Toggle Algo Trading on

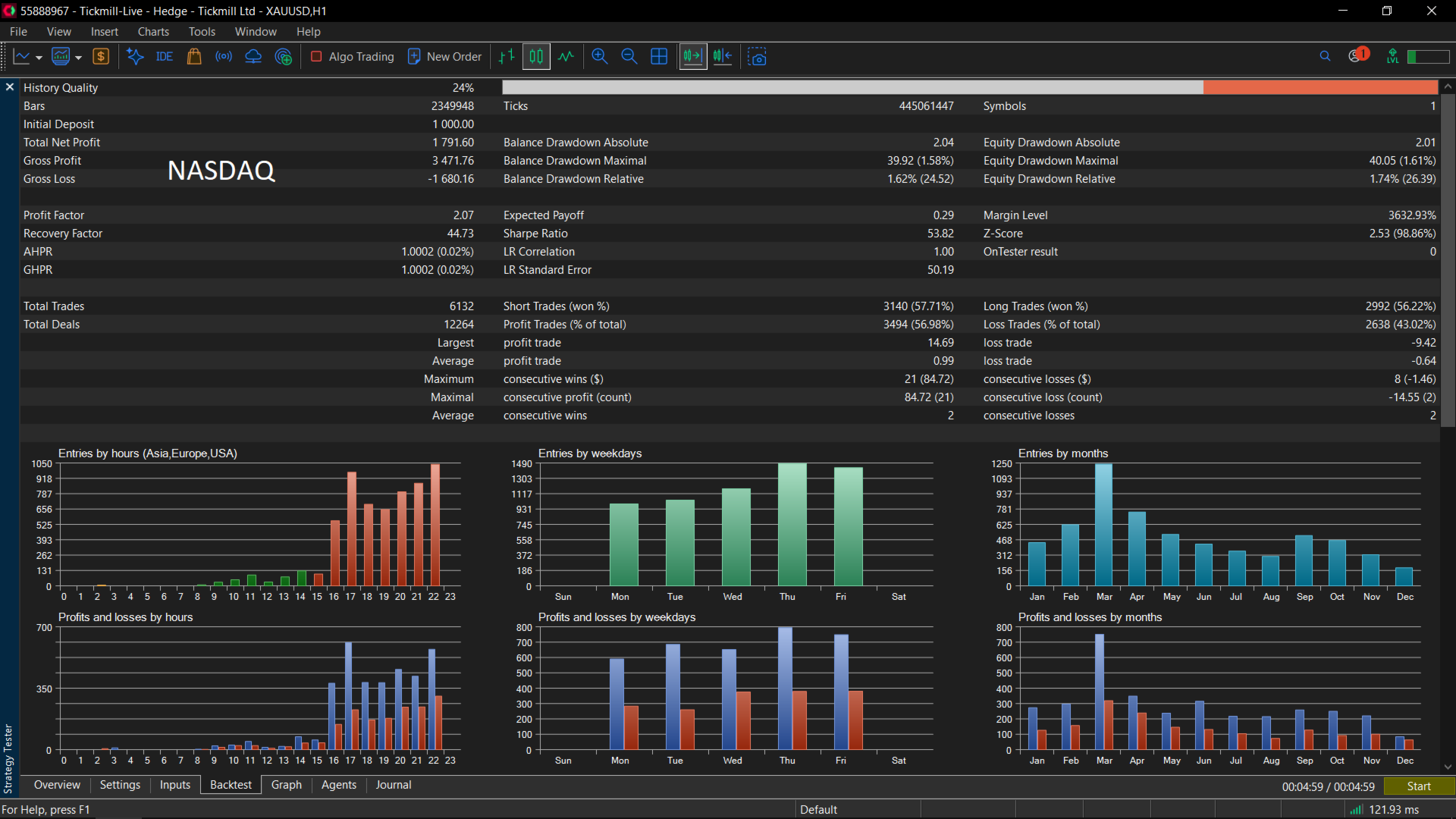click(x=353, y=57)
